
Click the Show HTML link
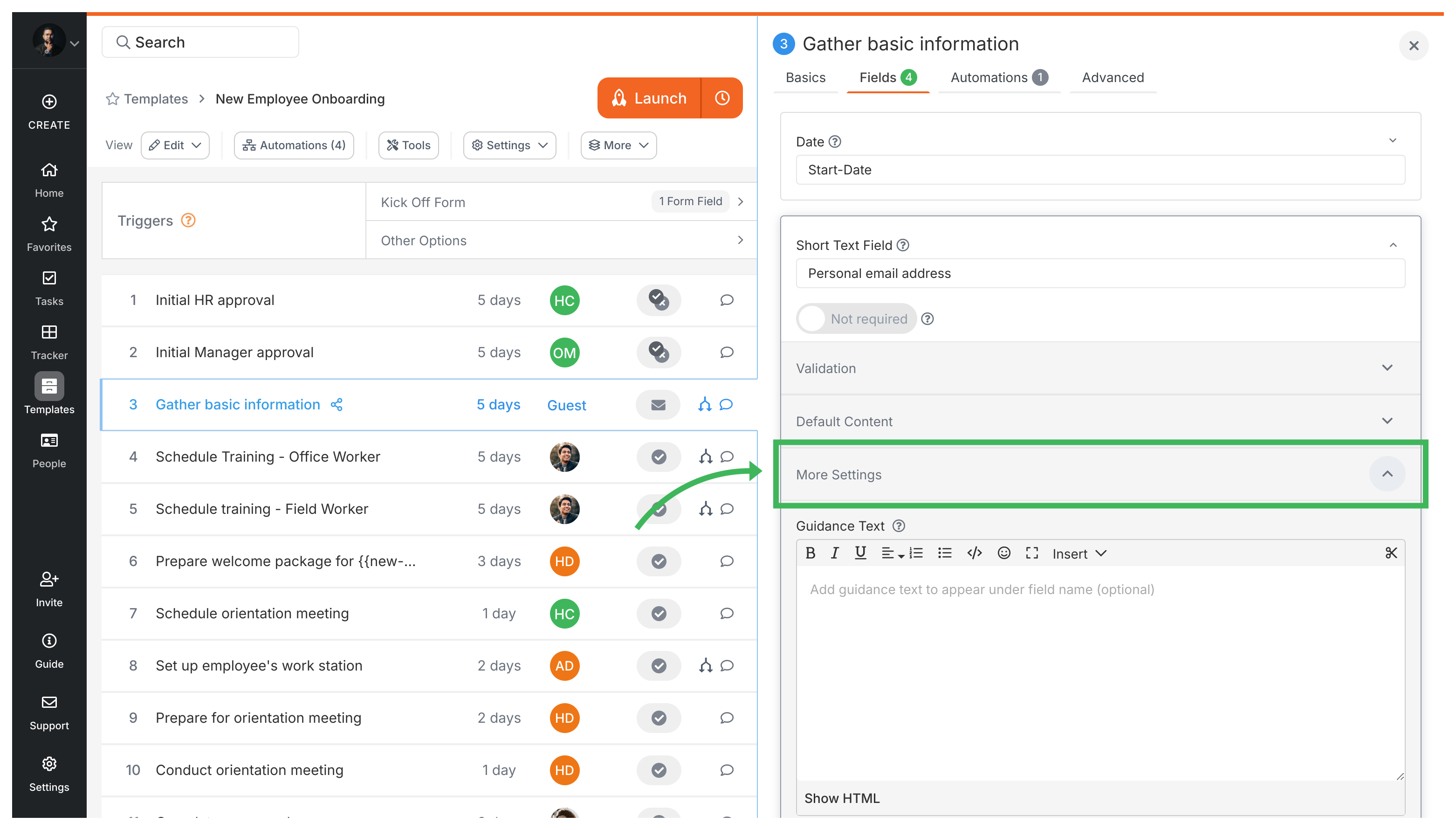coord(841,798)
